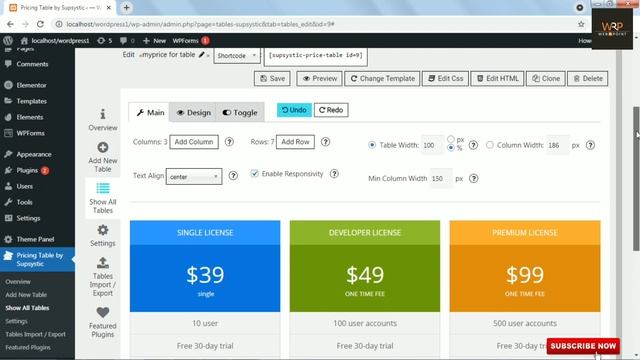
Task: Open the Overview info icon
Action: pos(103,114)
